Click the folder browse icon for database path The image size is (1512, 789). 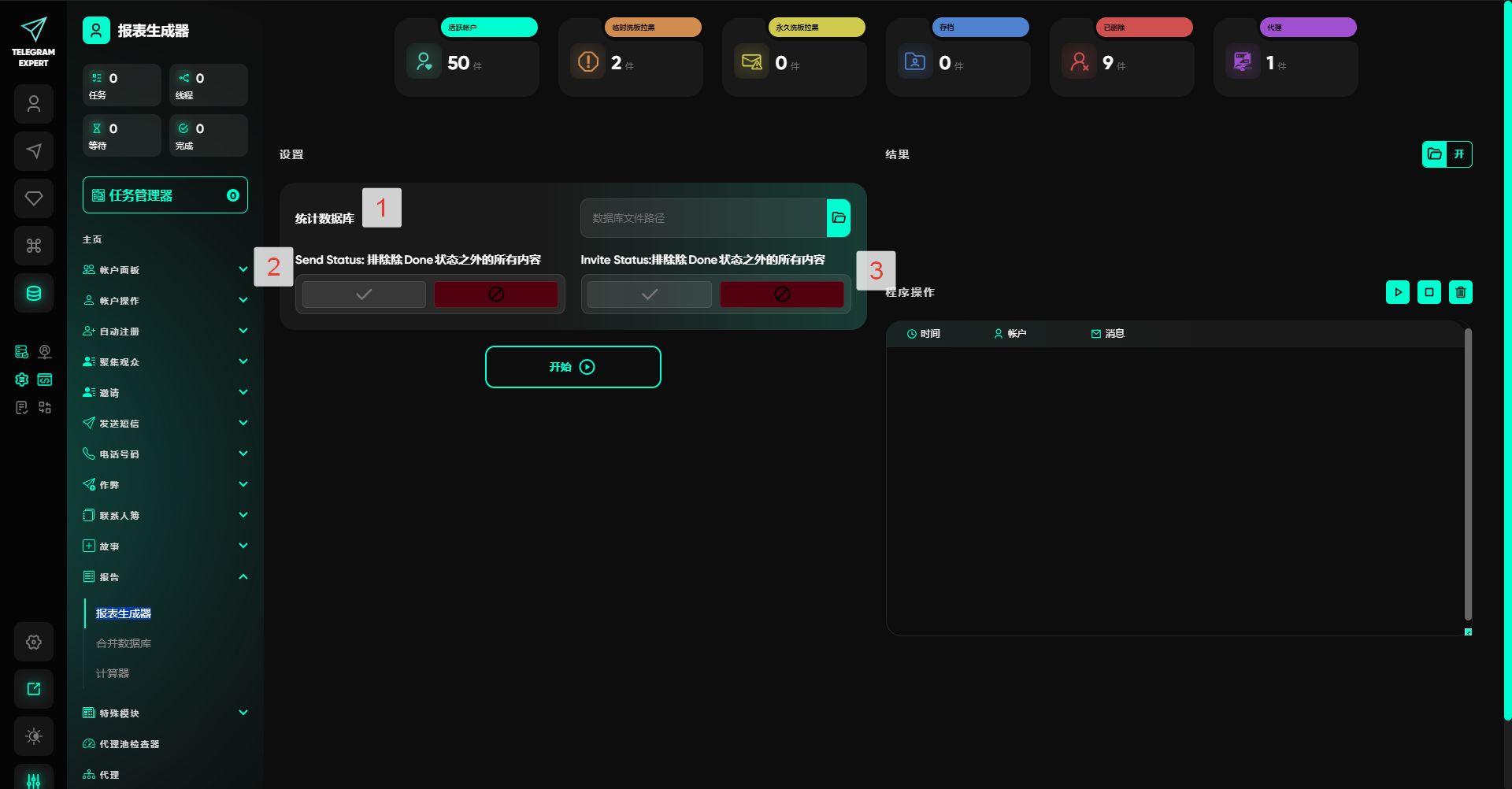point(839,218)
